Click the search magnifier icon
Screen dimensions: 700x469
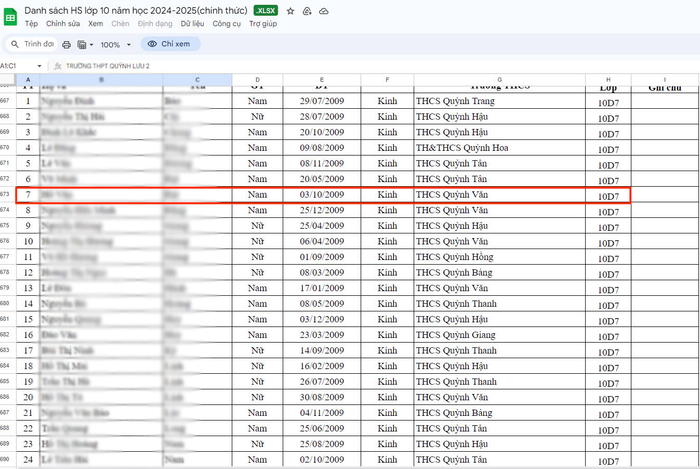tap(15, 44)
